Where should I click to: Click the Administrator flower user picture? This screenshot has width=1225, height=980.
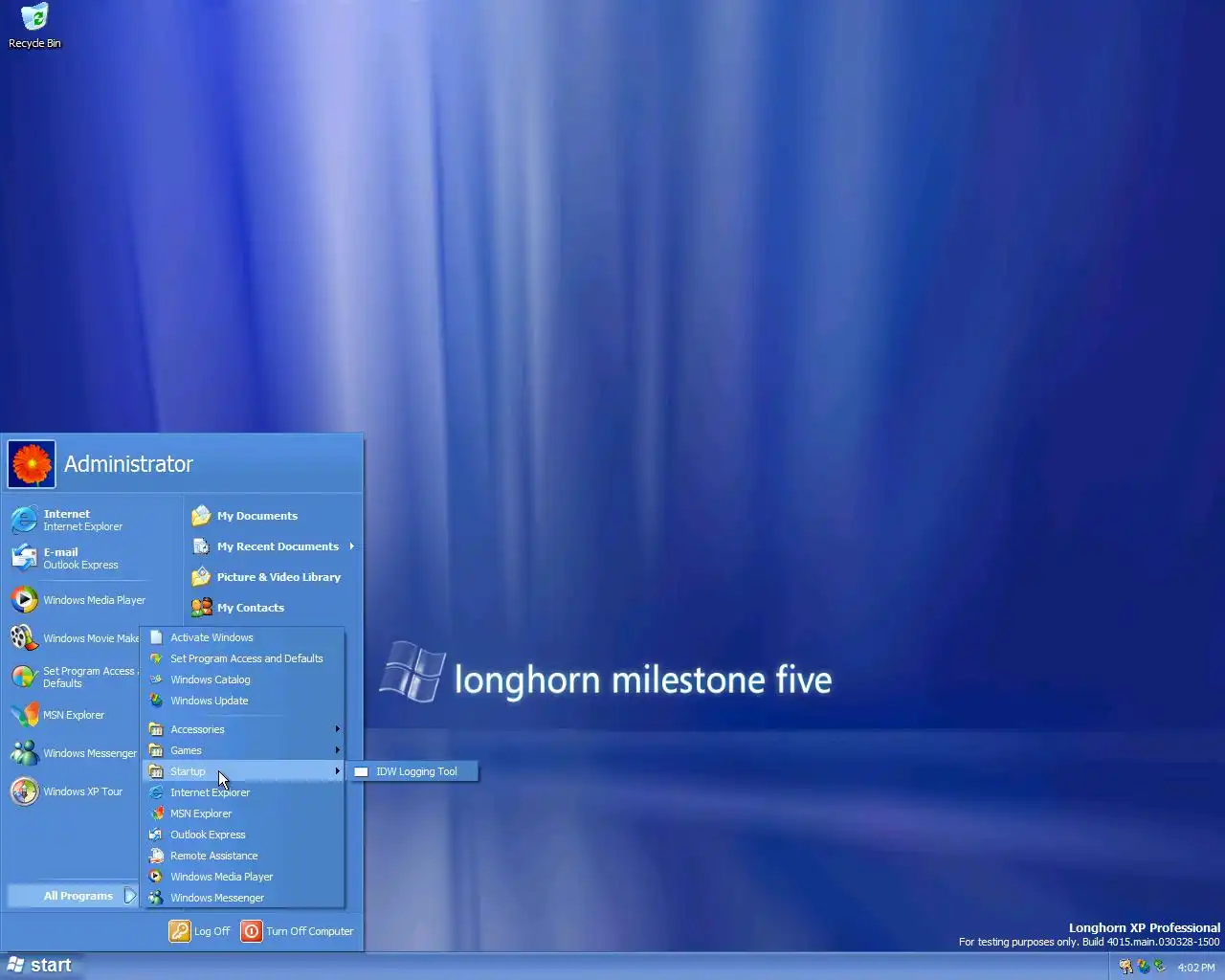pos(32,464)
